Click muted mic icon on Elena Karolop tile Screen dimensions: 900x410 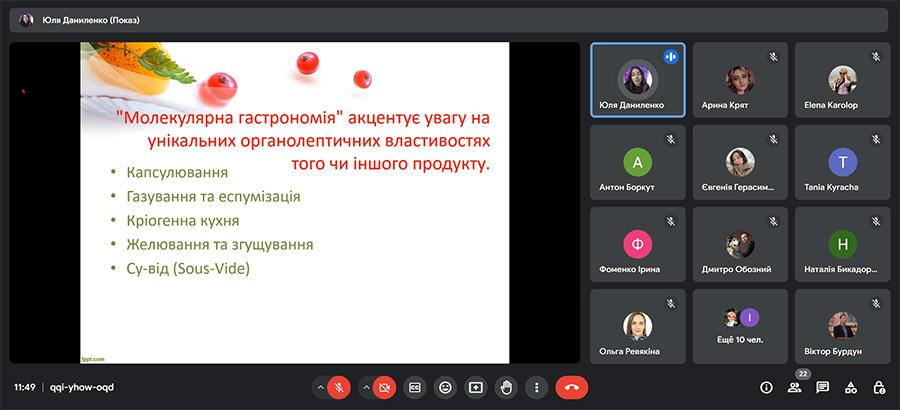click(876, 56)
